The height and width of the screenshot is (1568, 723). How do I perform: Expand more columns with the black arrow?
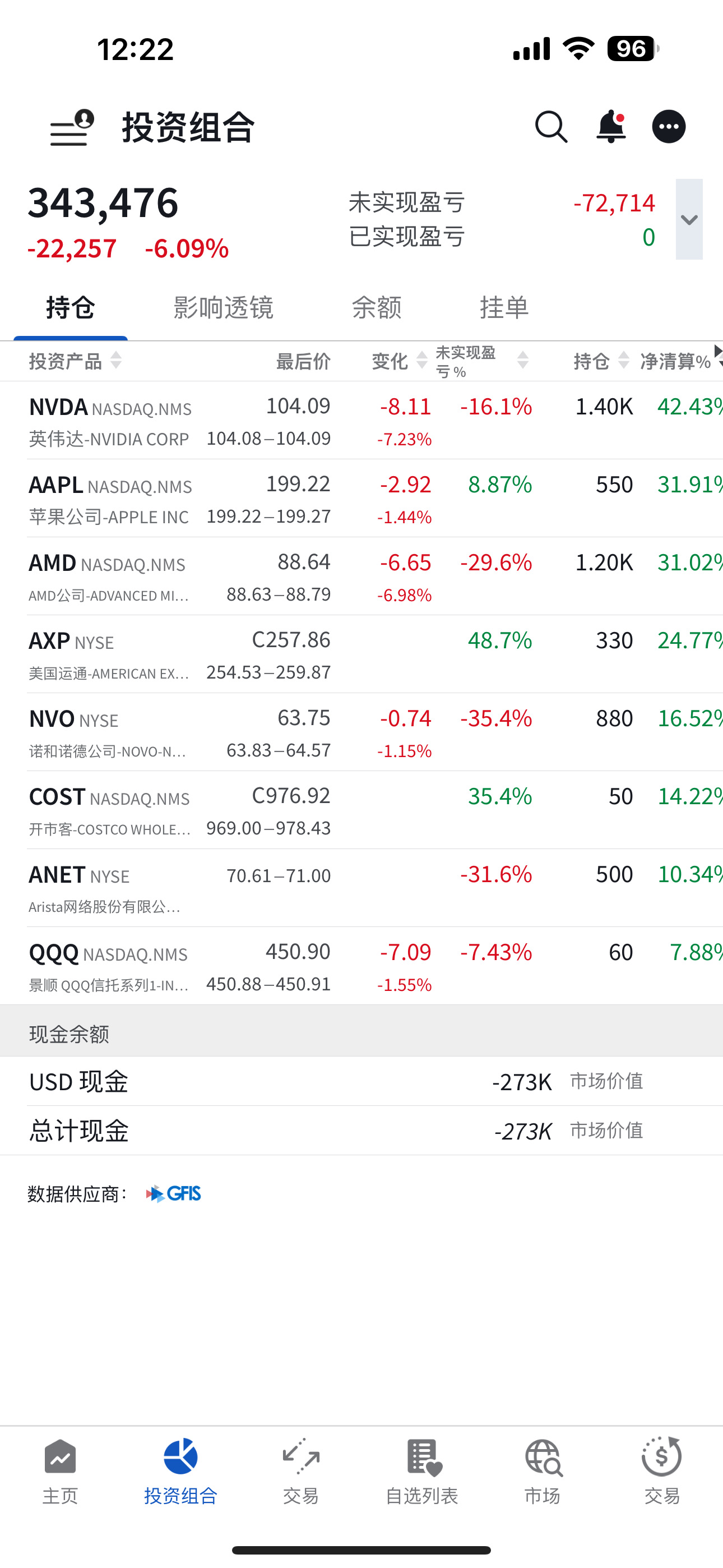point(718,351)
